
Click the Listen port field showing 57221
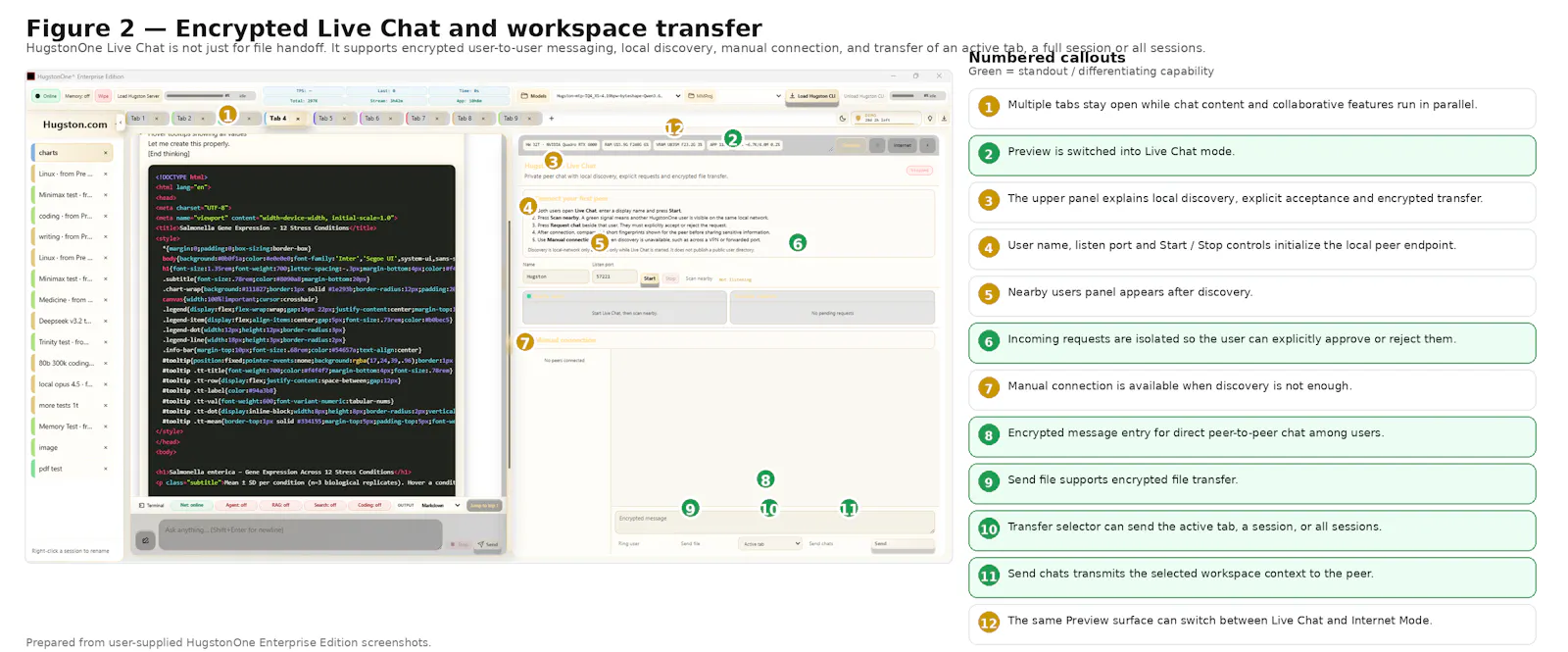(x=614, y=276)
